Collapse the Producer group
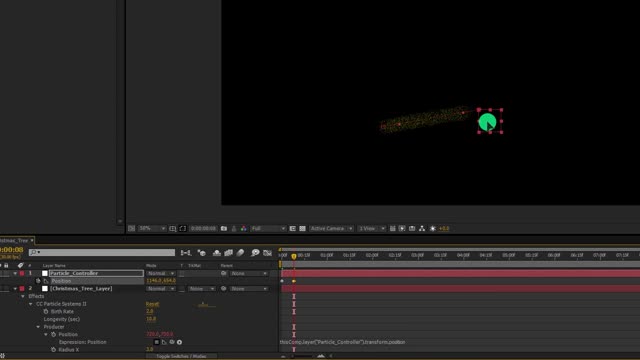This screenshot has width=640, height=360. coord(38,327)
